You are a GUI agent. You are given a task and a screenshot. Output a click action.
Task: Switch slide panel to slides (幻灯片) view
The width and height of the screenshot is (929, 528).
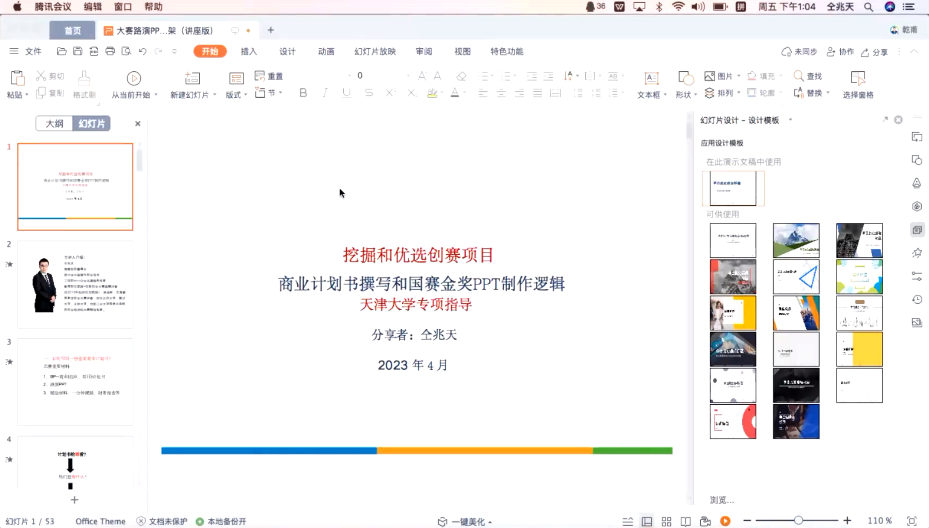93,124
